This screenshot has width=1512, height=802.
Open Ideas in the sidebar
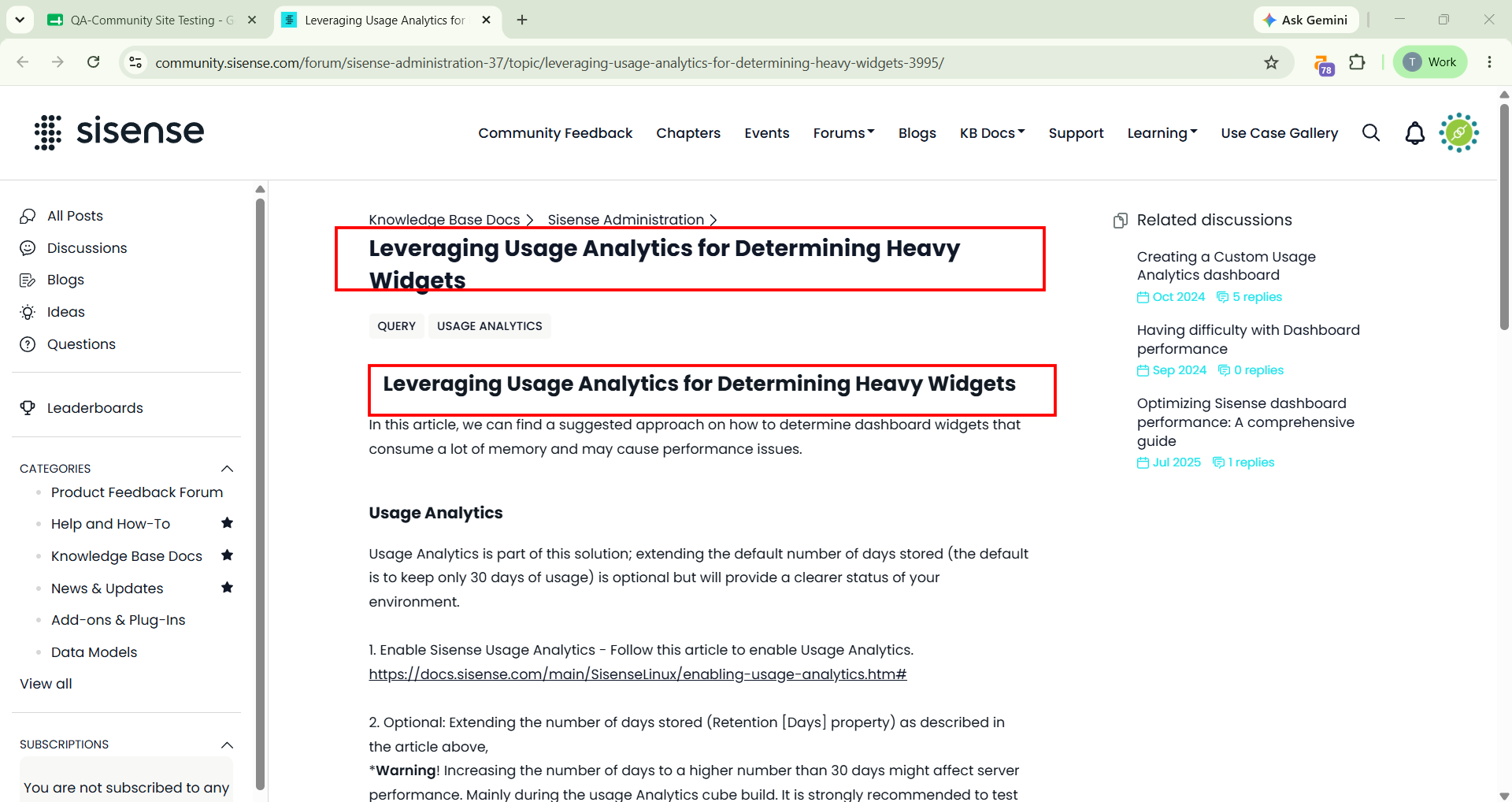click(65, 312)
